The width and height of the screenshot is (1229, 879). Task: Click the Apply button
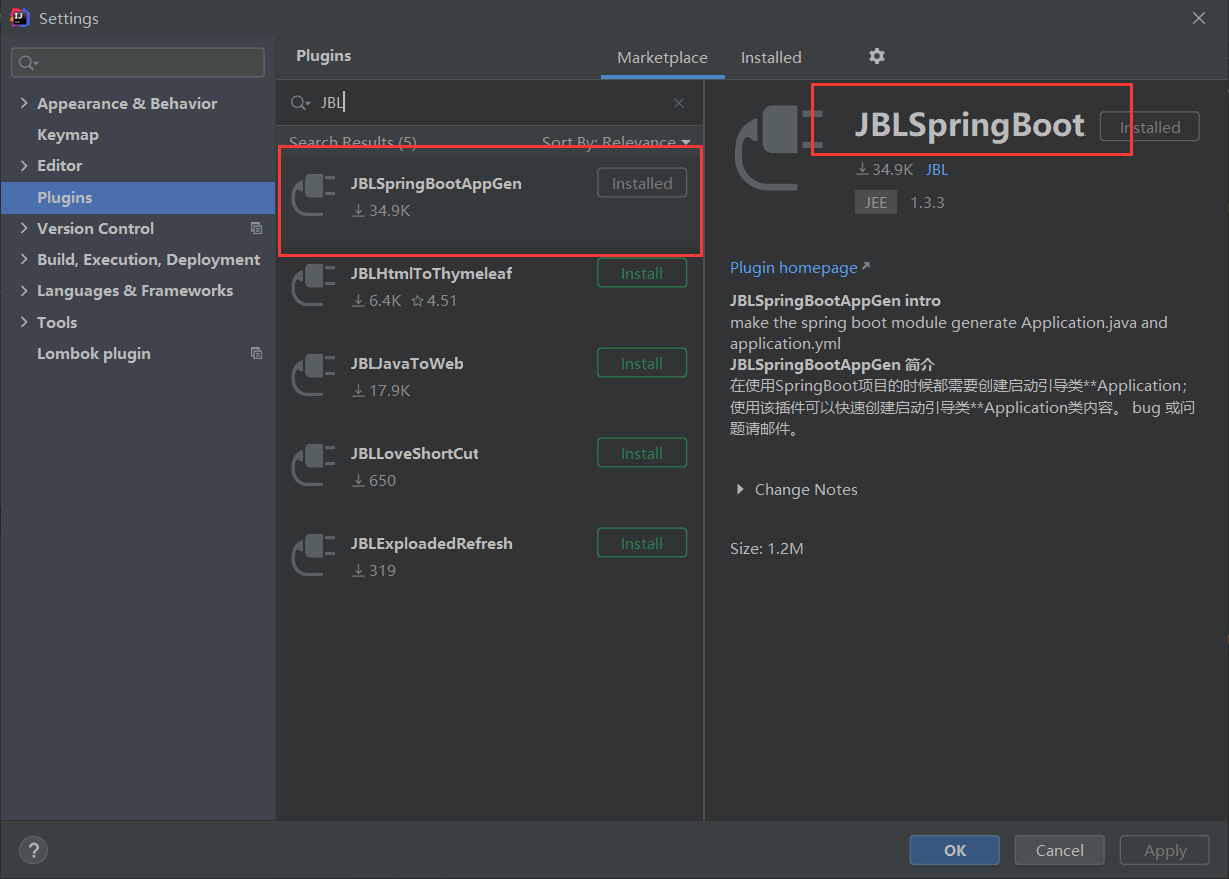[1165, 850]
